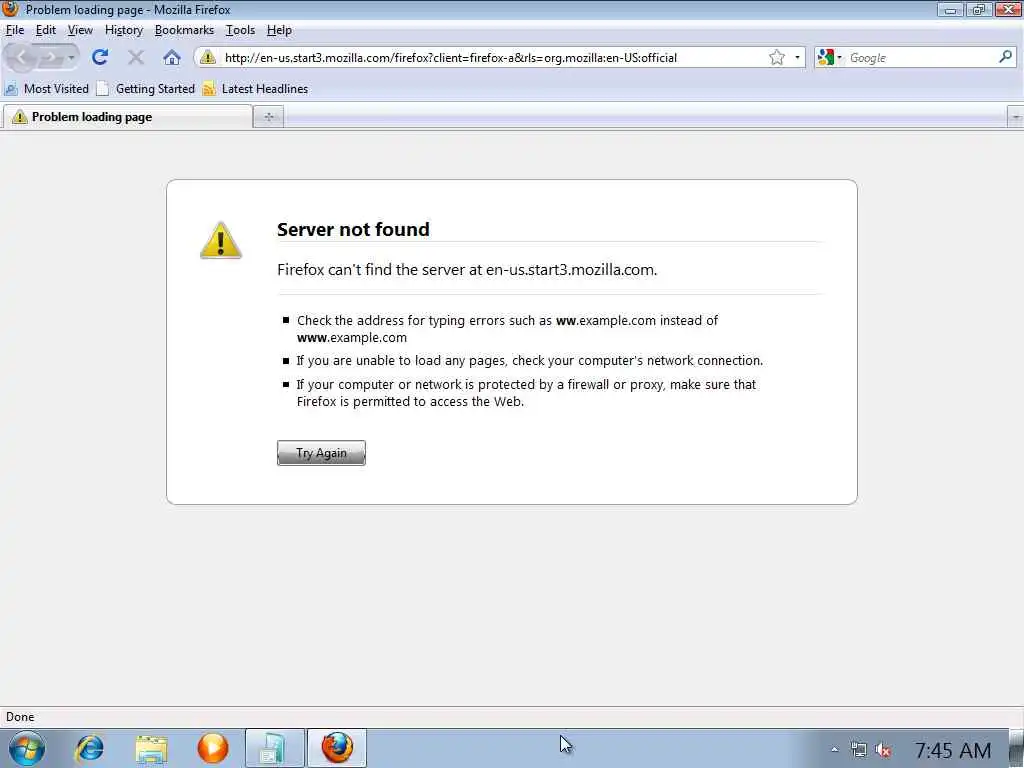Click the 7:45 AM clock
This screenshot has height=768, width=1024.
(x=953, y=750)
